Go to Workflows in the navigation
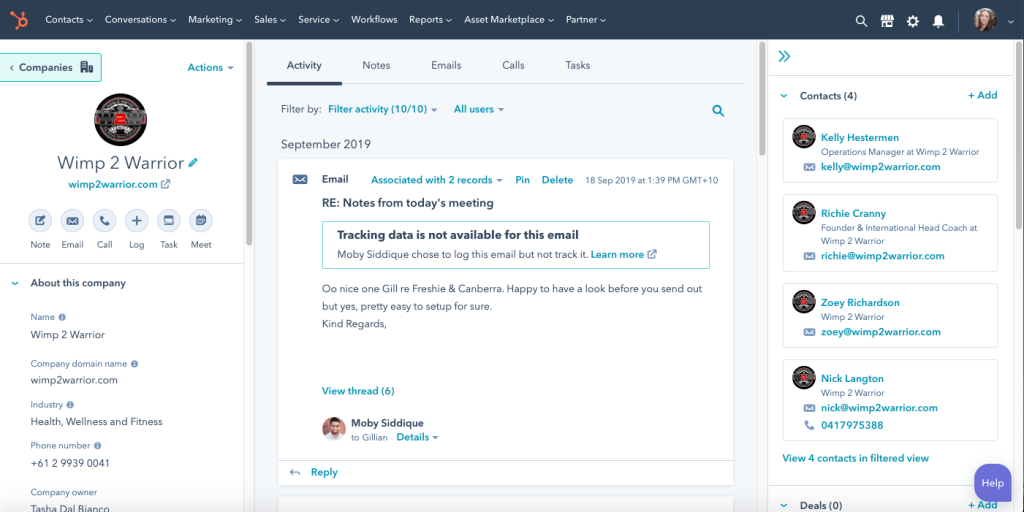 pyautogui.click(x=374, y=20)
